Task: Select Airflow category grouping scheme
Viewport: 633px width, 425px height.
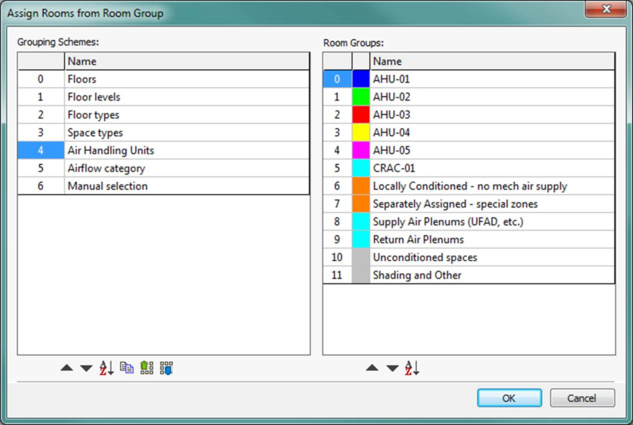Action: coord(185,168)
